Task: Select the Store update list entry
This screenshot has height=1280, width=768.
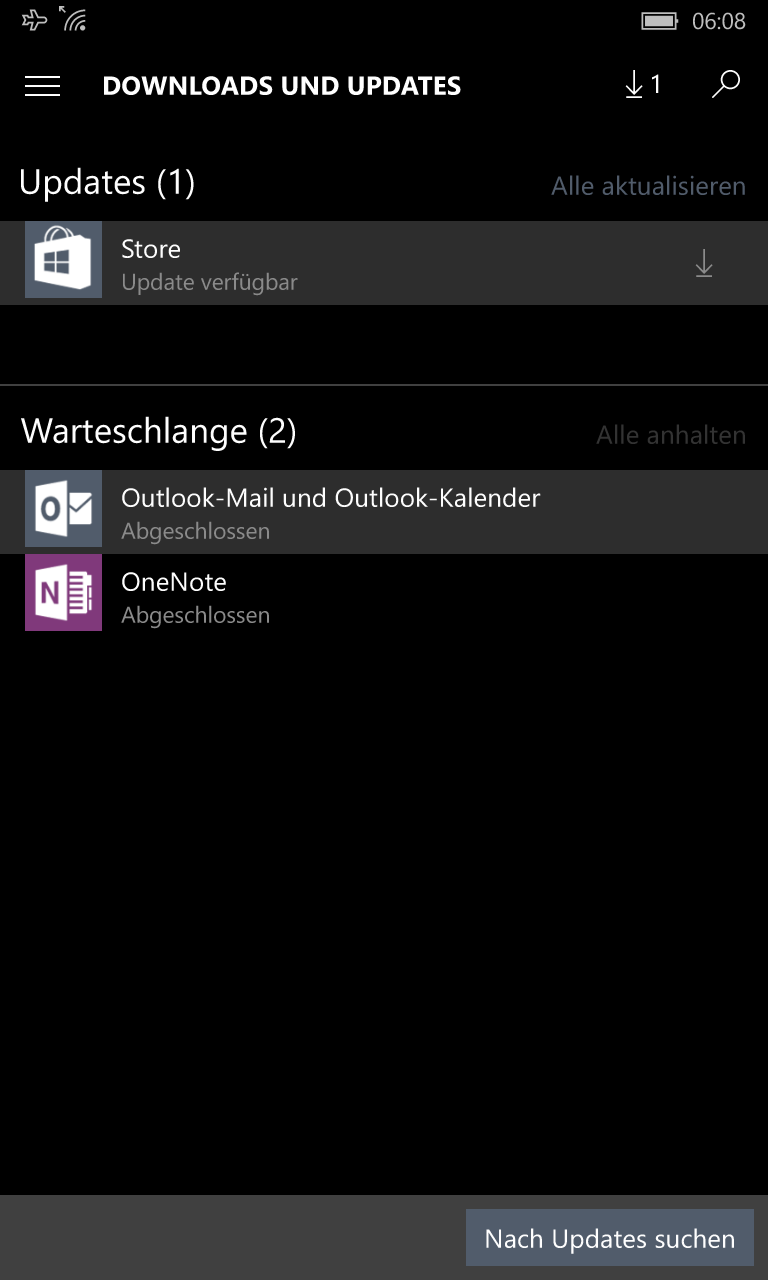Action: coord(384,263)
